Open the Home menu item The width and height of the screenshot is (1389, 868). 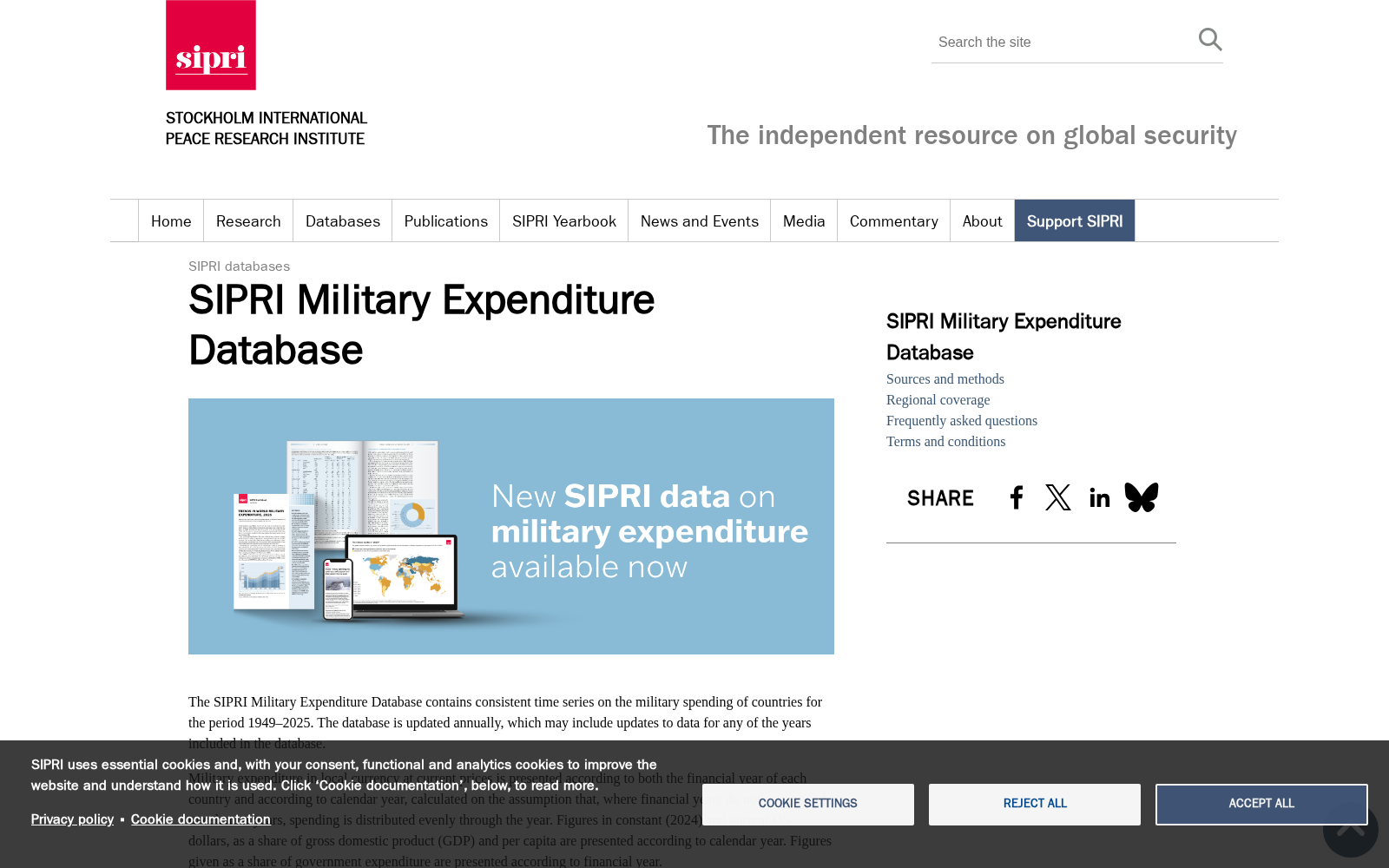pyautogui.click(x=171, y=221)
